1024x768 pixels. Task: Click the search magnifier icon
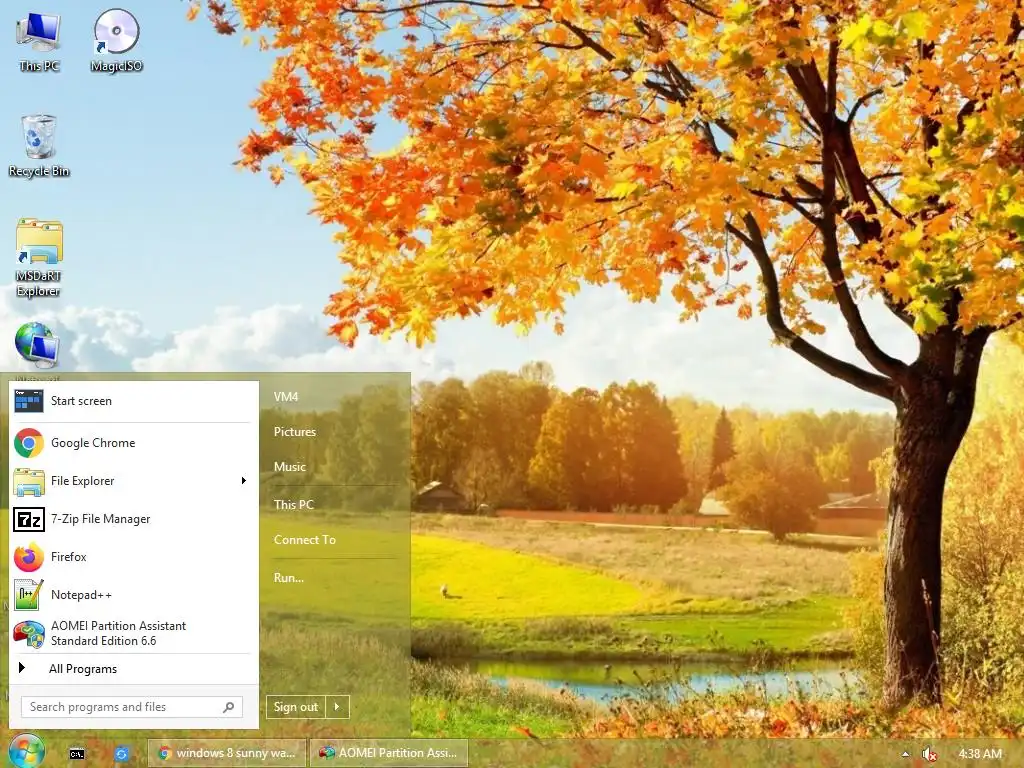click(x=229, y=707)
